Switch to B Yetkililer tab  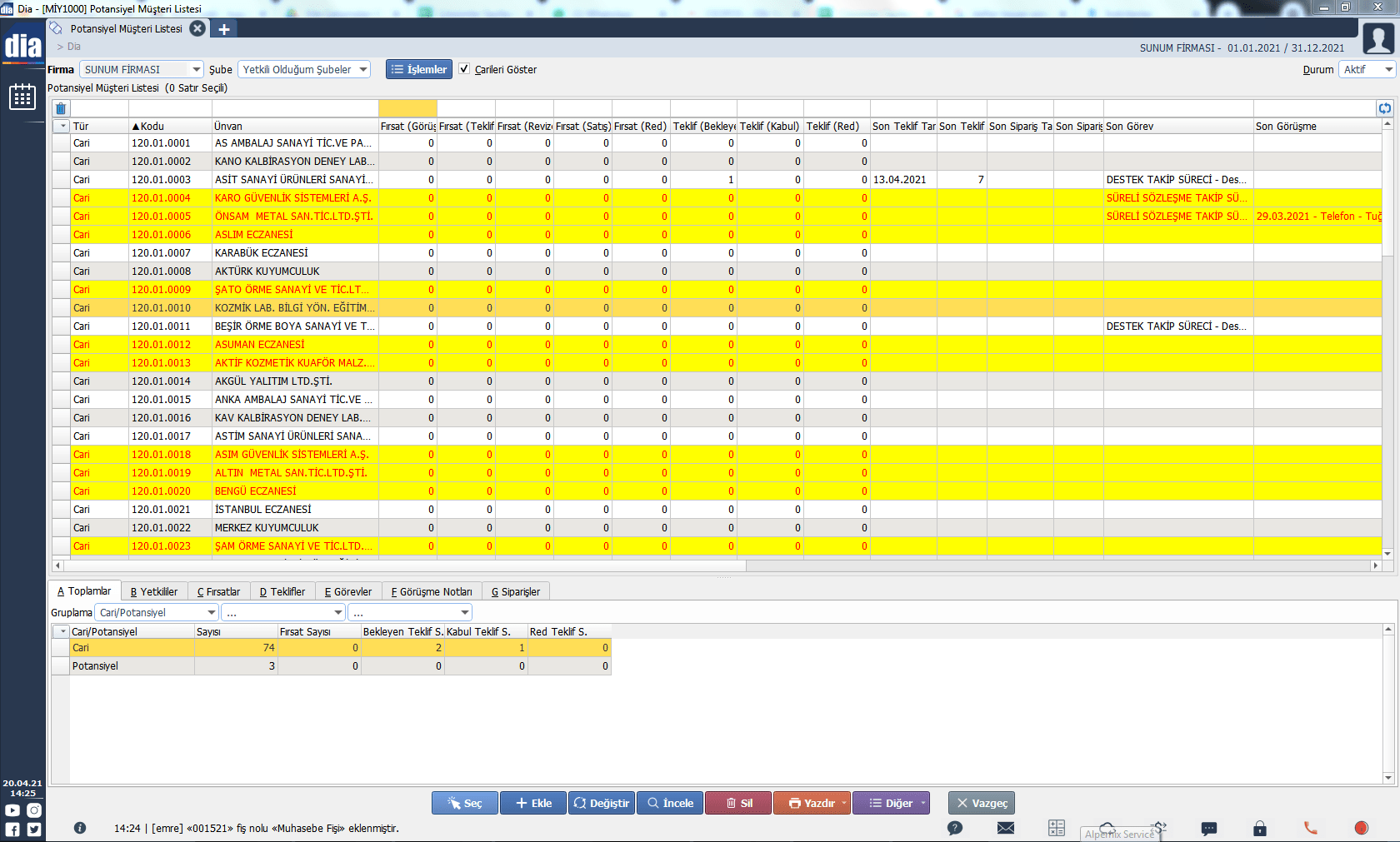(x=154, y=592)
